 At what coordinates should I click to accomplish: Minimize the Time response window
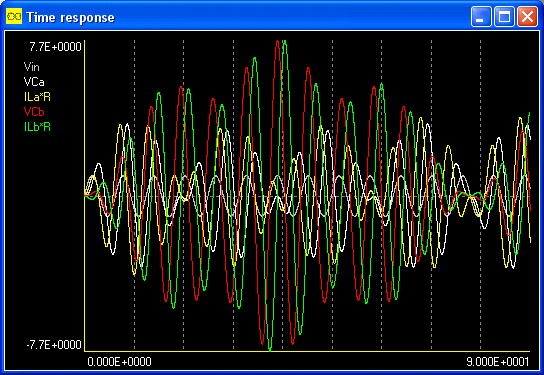point(481,16)
